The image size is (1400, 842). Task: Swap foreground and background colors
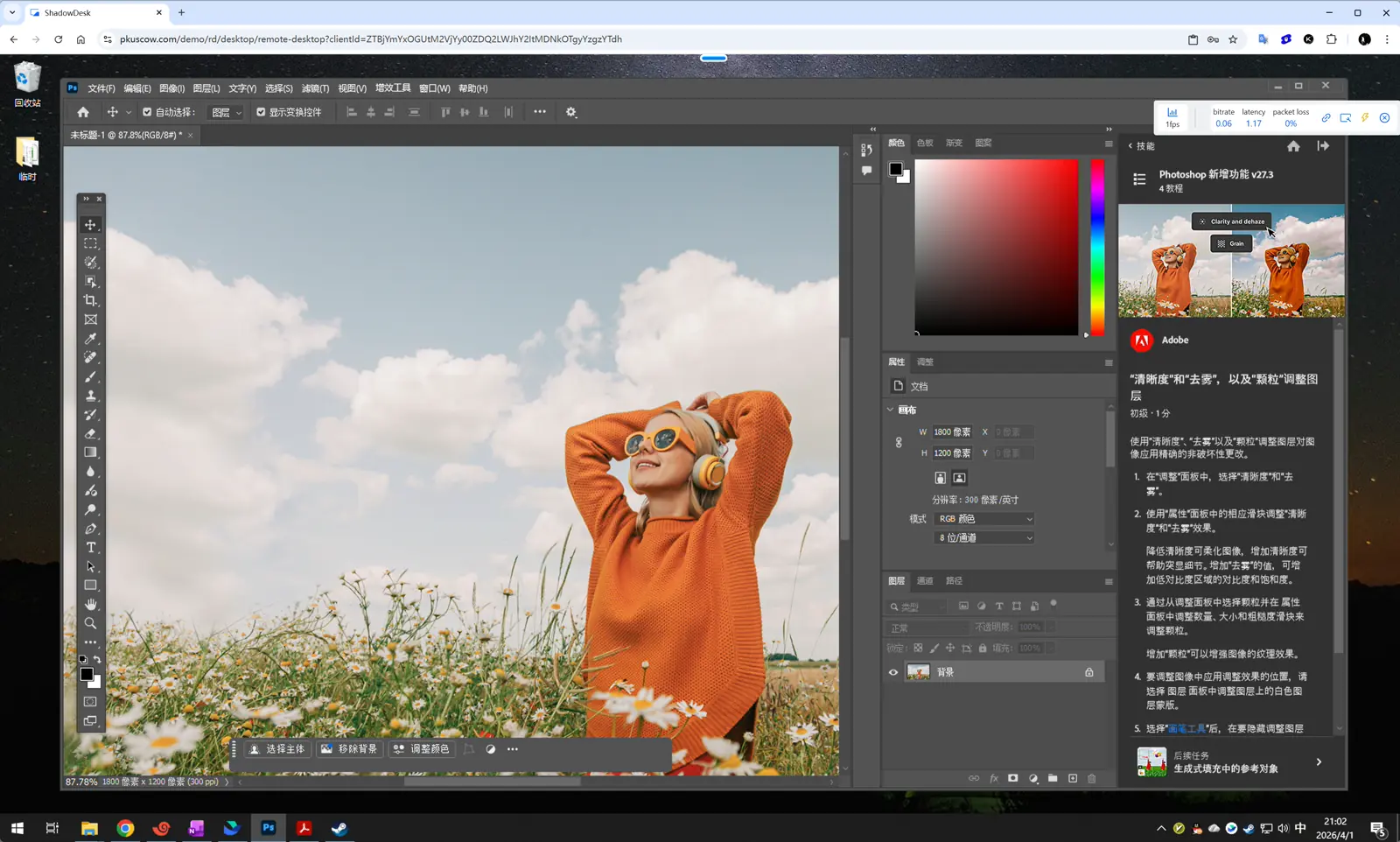pyautogui.click(x=98, y=660)
